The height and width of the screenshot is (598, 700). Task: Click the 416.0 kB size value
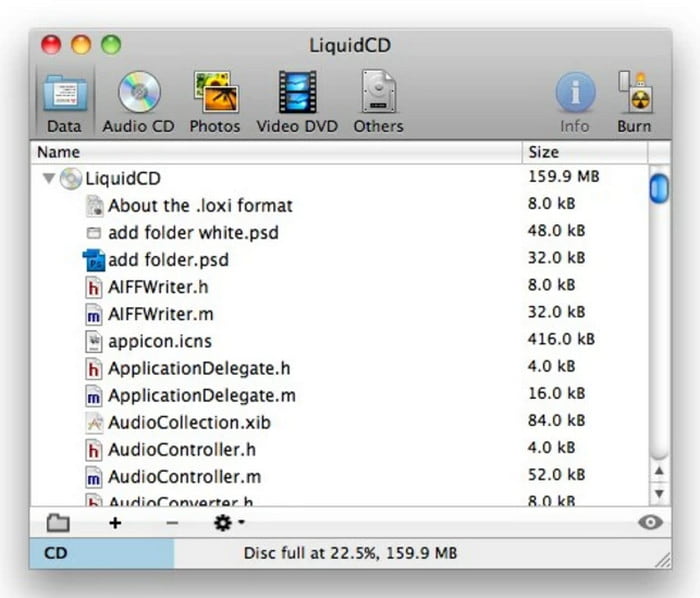(x=561, y=339)
